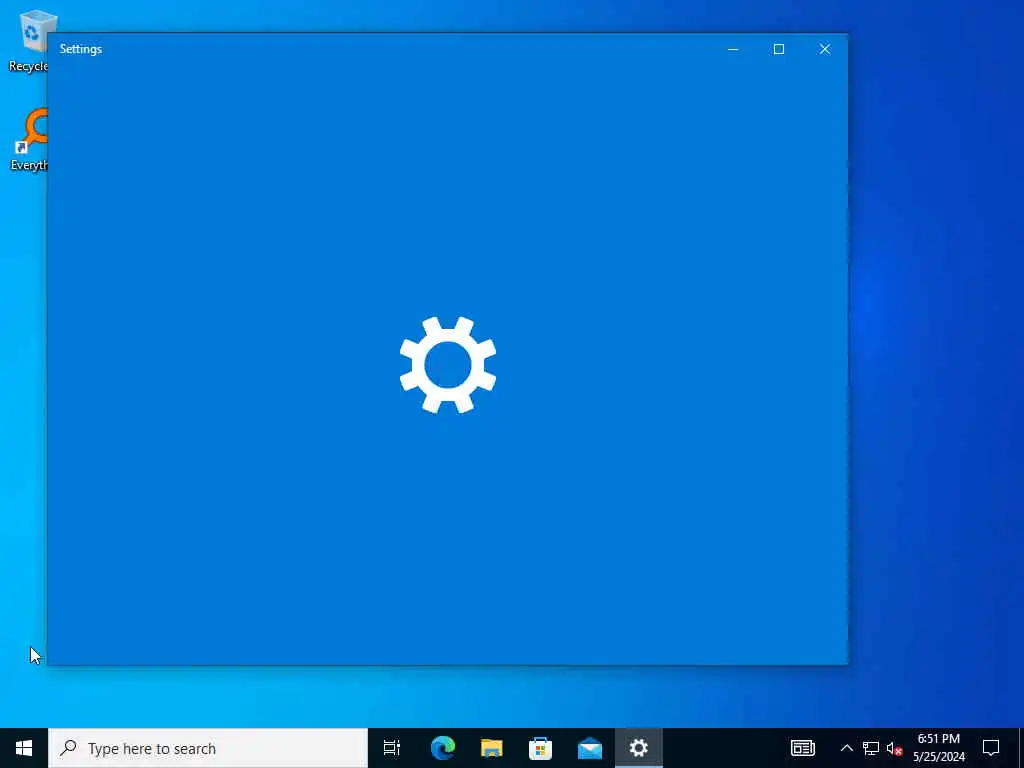Viewport: 1024px width, 768px height.
Task: Minimize the Settings window
Action: 733,49
